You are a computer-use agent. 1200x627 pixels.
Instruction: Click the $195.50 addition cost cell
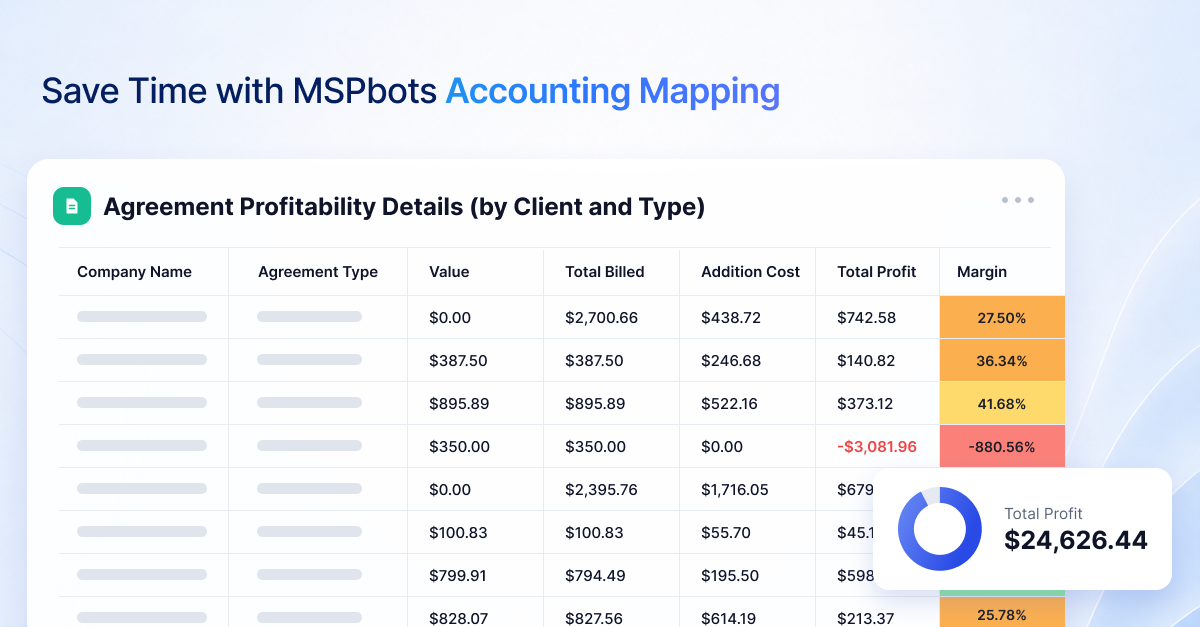pyautogui.click(x=730, y=576)
